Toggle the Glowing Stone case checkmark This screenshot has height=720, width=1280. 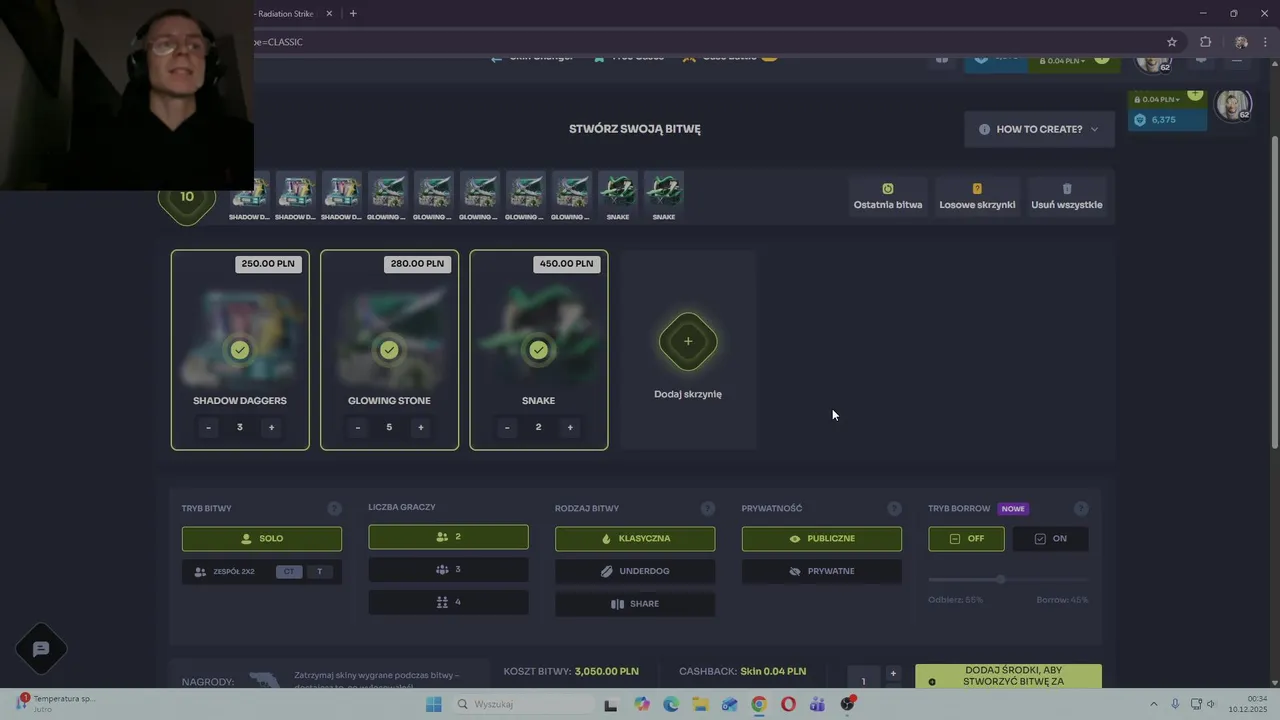click(389, 350)
